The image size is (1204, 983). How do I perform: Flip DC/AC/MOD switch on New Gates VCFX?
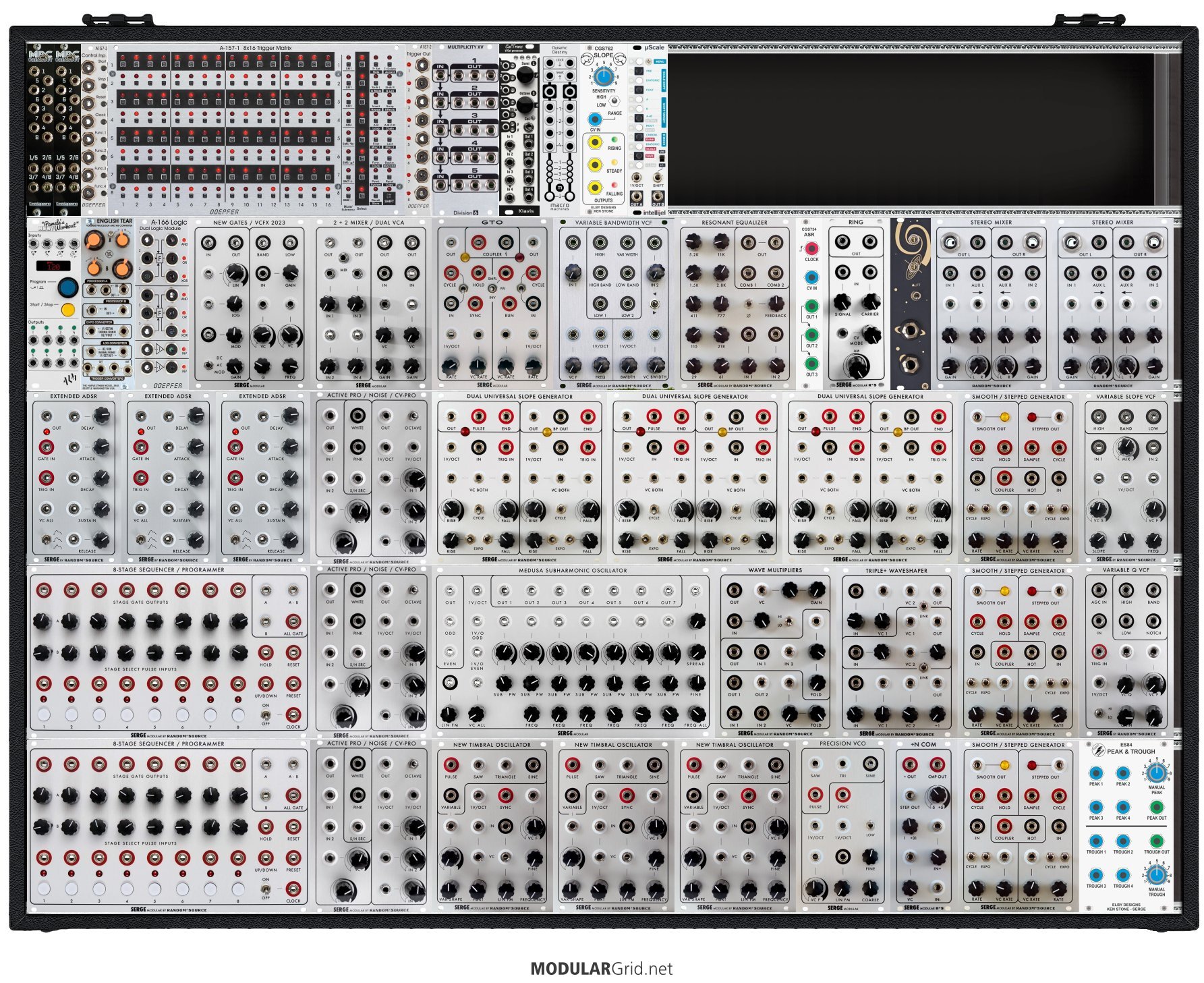pyautogui.click(x=208, y=364)
